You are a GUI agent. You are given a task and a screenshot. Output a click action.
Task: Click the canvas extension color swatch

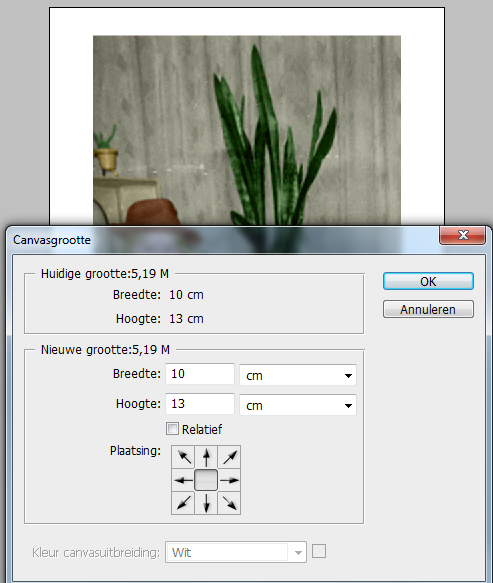pyautogui.click(x=319, y=551)
